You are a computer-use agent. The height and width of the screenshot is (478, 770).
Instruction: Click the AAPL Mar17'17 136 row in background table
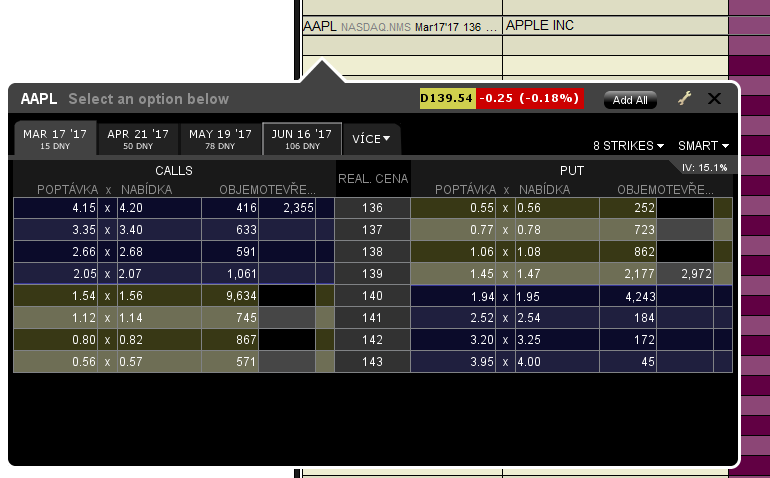[402, 26]
